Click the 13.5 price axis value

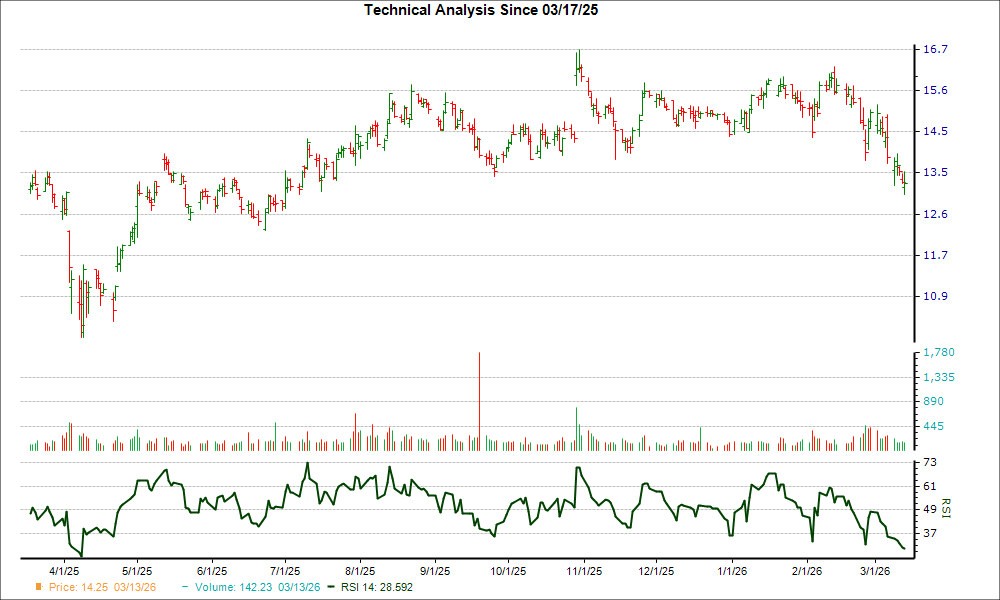[x=935, y=172]
